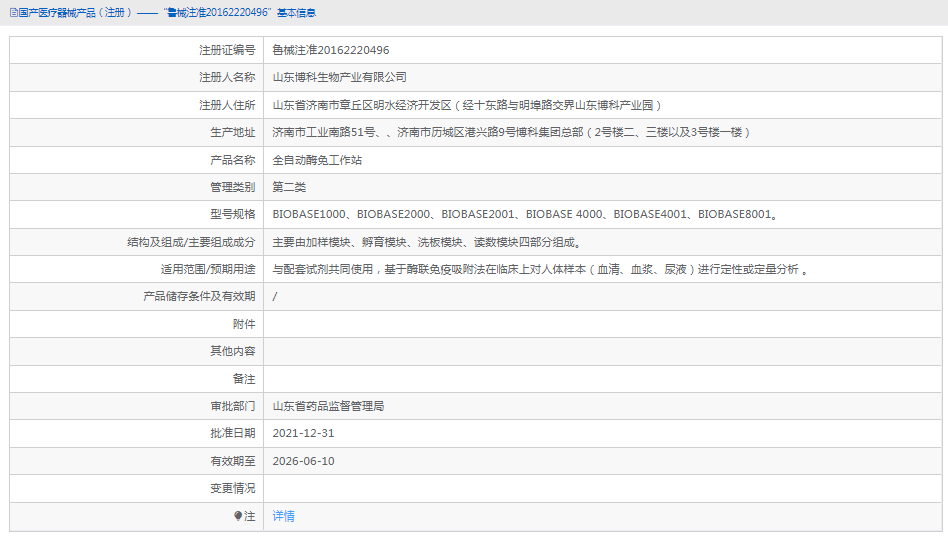Click the 审批部门 label
948x538 pixels.
click(233, 406)
